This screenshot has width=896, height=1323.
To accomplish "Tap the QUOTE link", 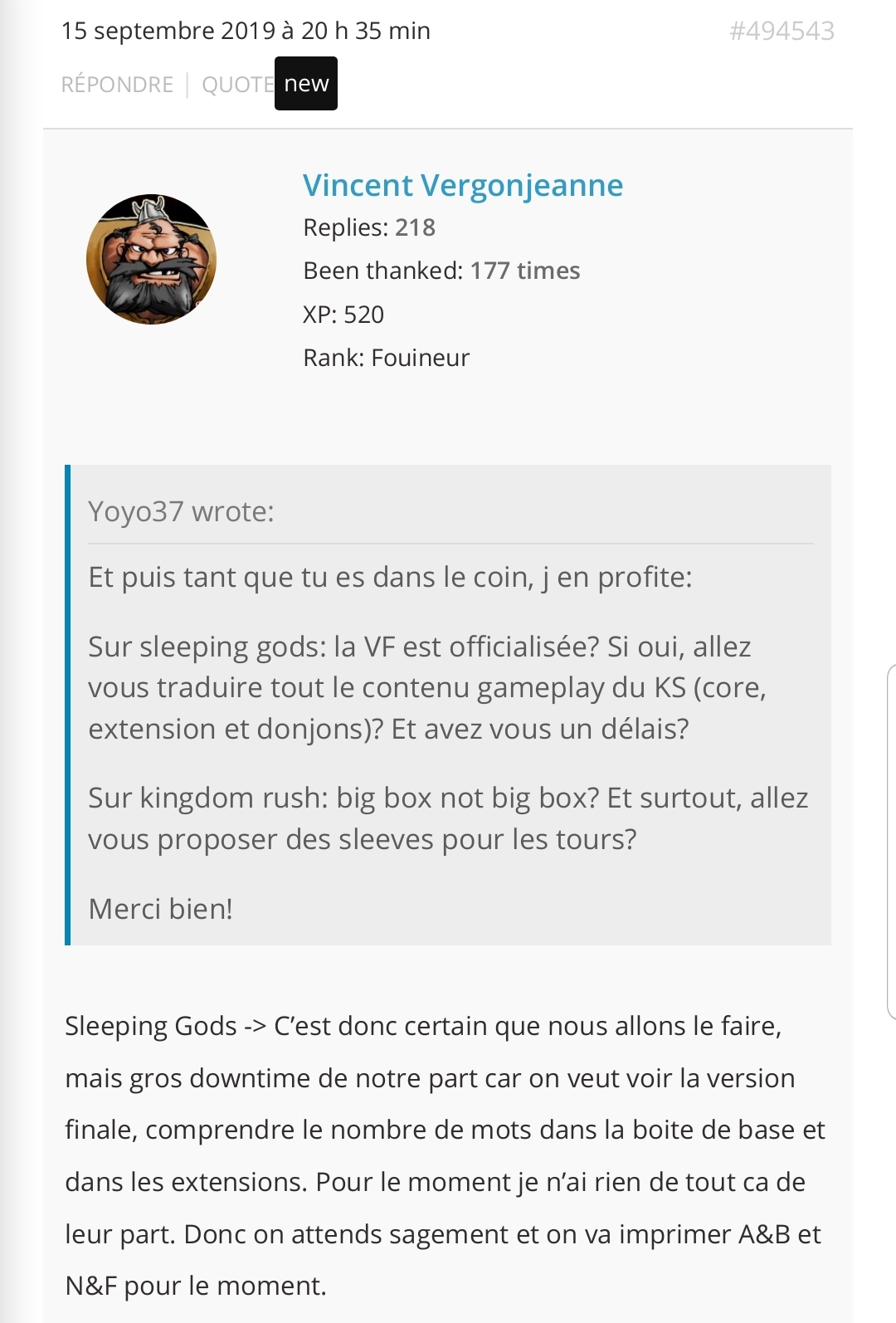I will click(238, 85).
